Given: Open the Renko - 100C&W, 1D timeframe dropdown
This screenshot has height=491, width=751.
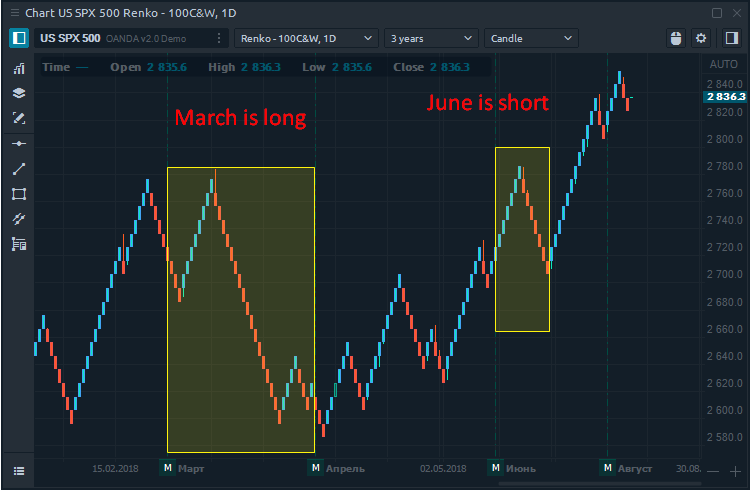Looking at the screenshot, I should pos(306,38).
